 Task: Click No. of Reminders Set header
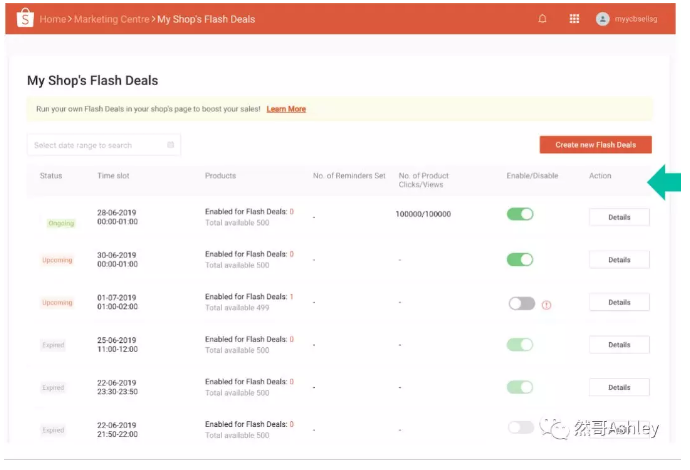[x=349, y=176]
